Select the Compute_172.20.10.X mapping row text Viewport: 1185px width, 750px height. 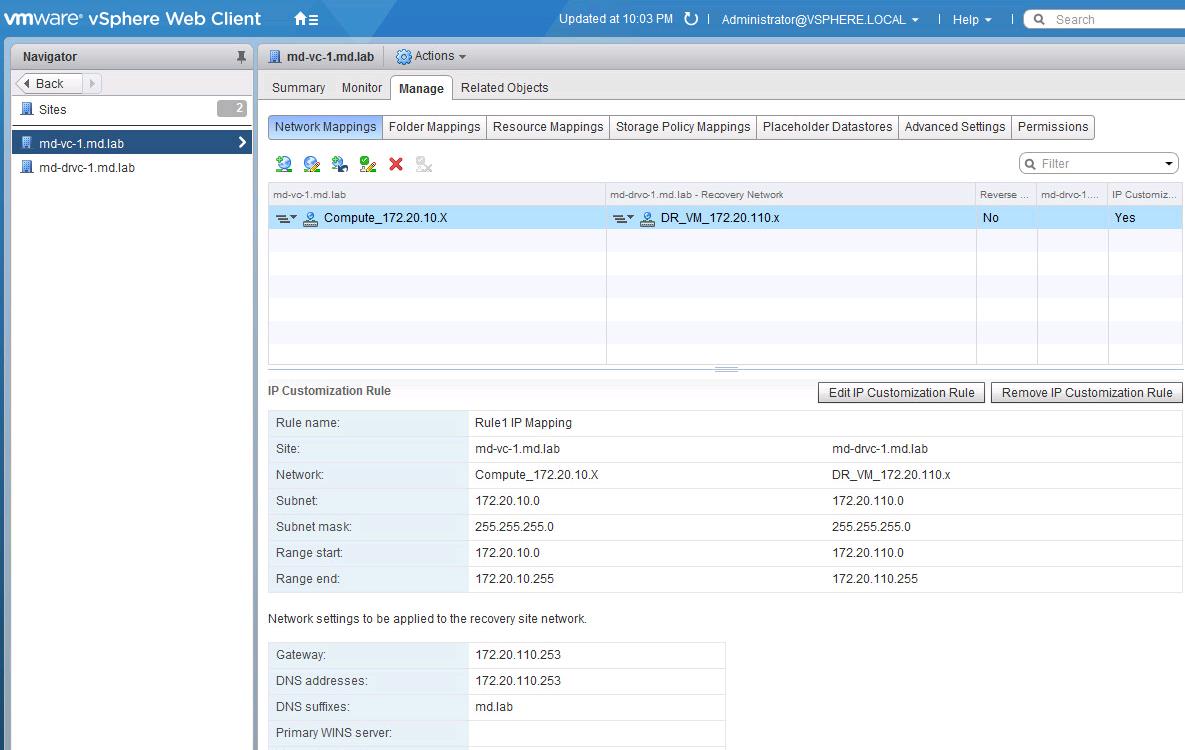(385, 218)
